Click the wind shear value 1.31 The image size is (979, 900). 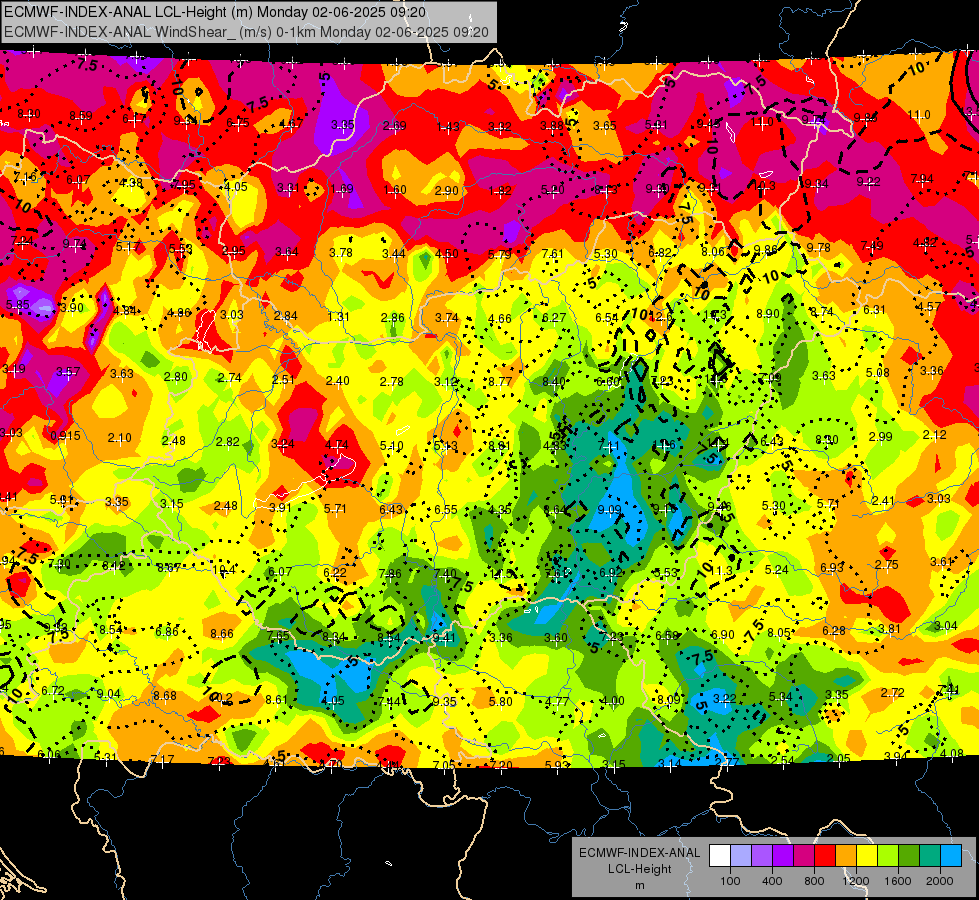tap(338, 317)
